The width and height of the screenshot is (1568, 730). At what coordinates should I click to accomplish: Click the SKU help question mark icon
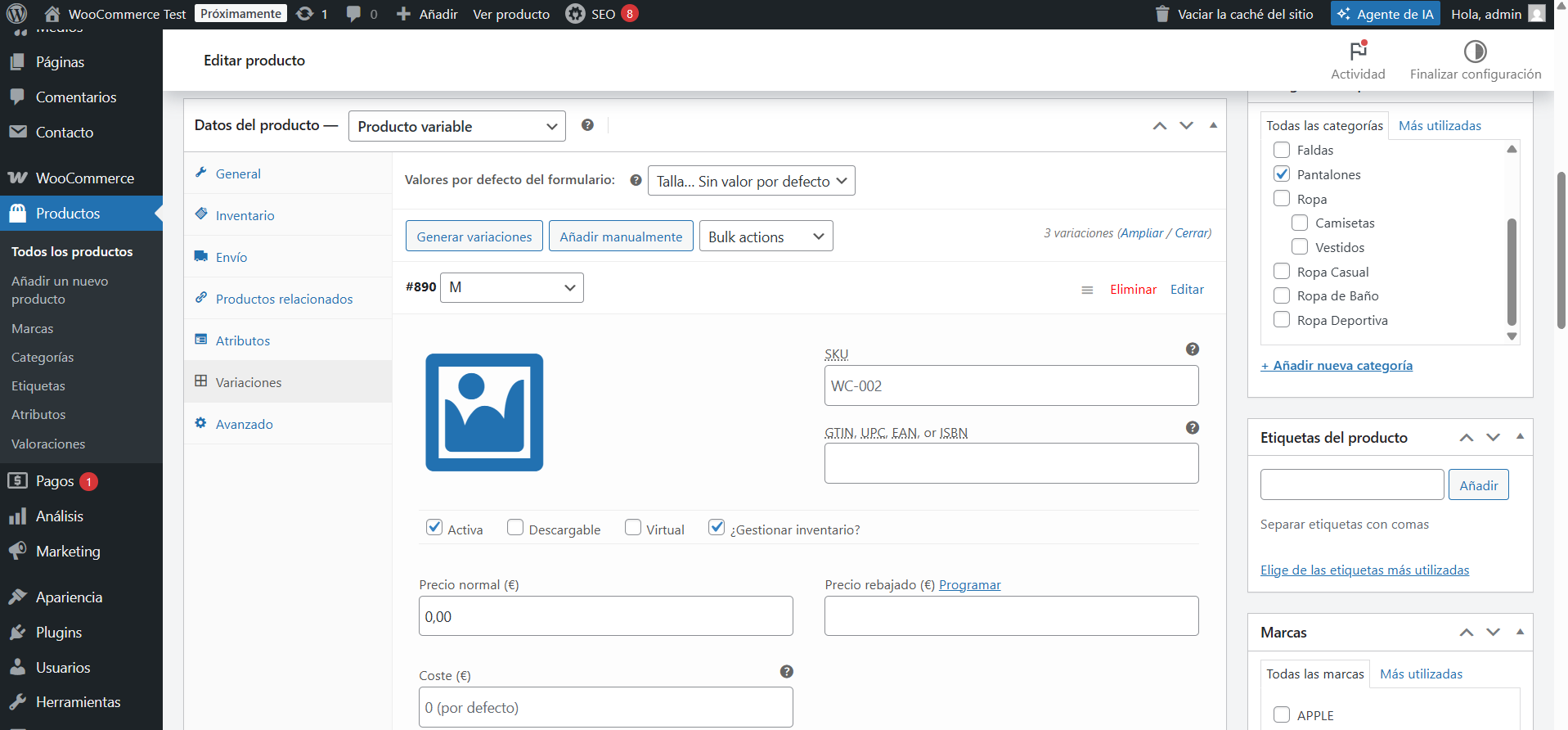pos(1192,349)
